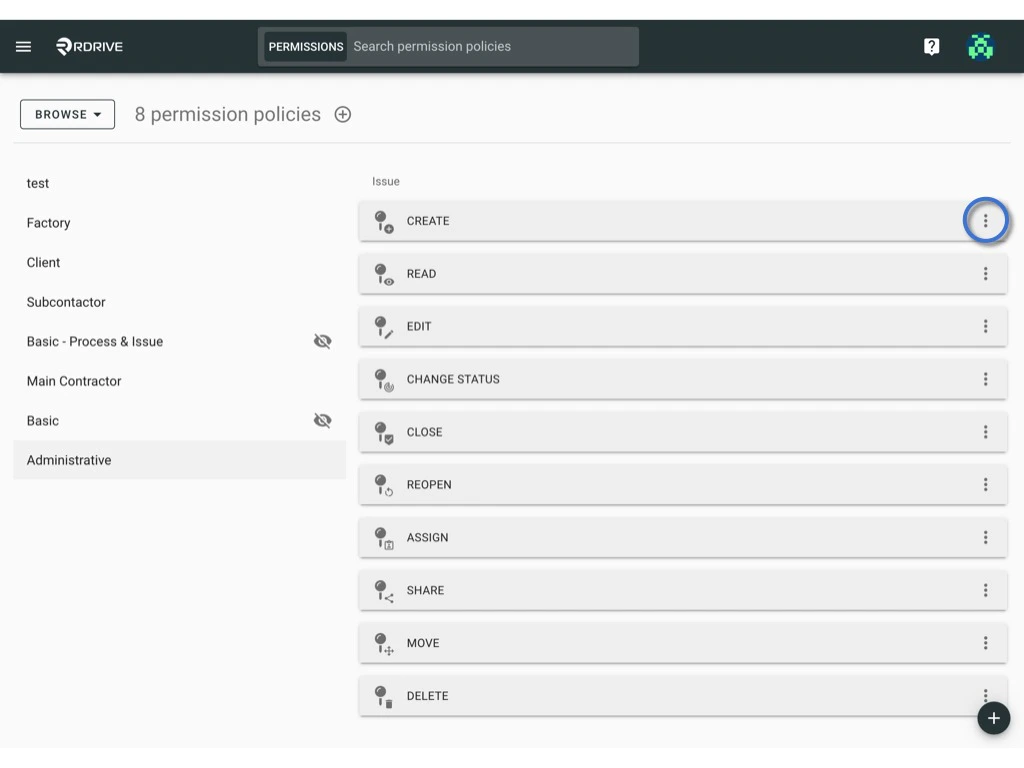Screen dimensions: 1024x768
Task: Open the navigation hamburger menu
Action: point(23,46)
